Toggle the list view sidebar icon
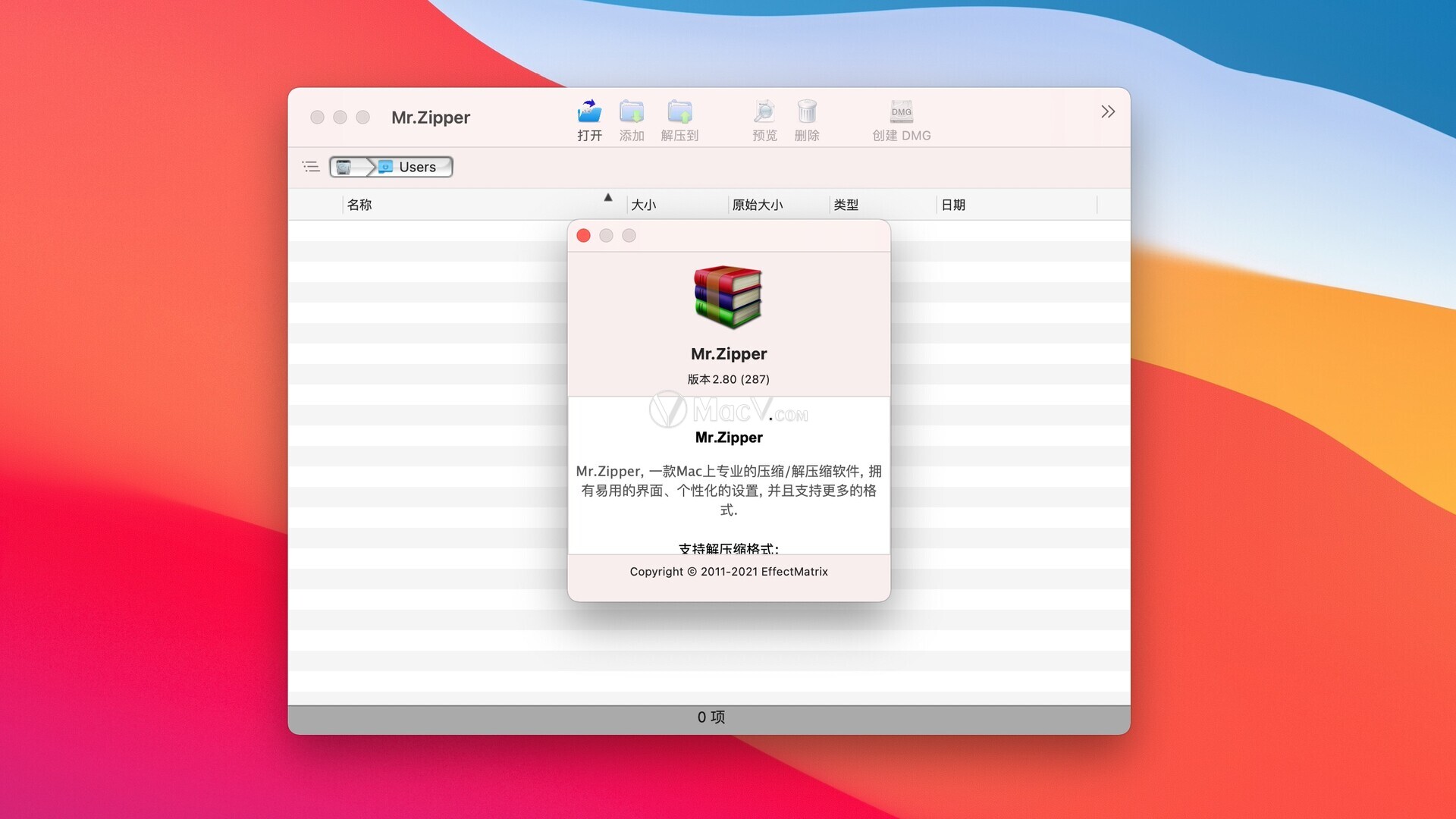 click(311, 167)
